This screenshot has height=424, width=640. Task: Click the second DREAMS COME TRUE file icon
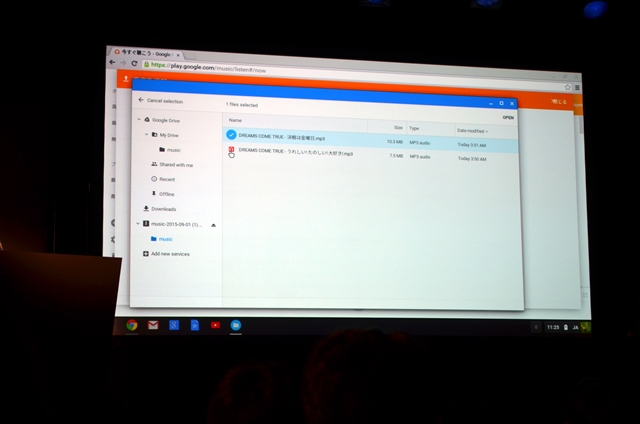231,150
